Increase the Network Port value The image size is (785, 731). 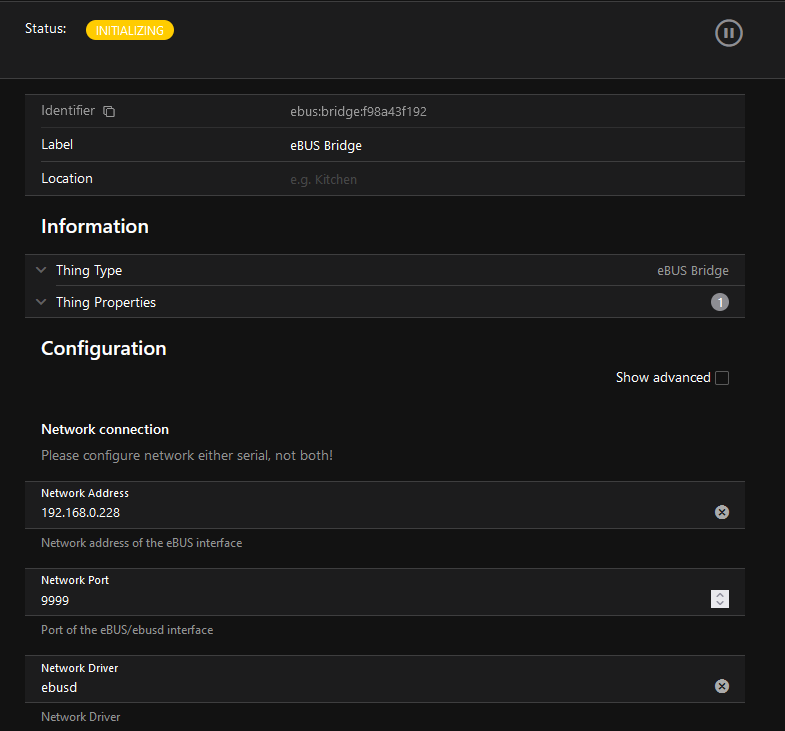(720, 595)
